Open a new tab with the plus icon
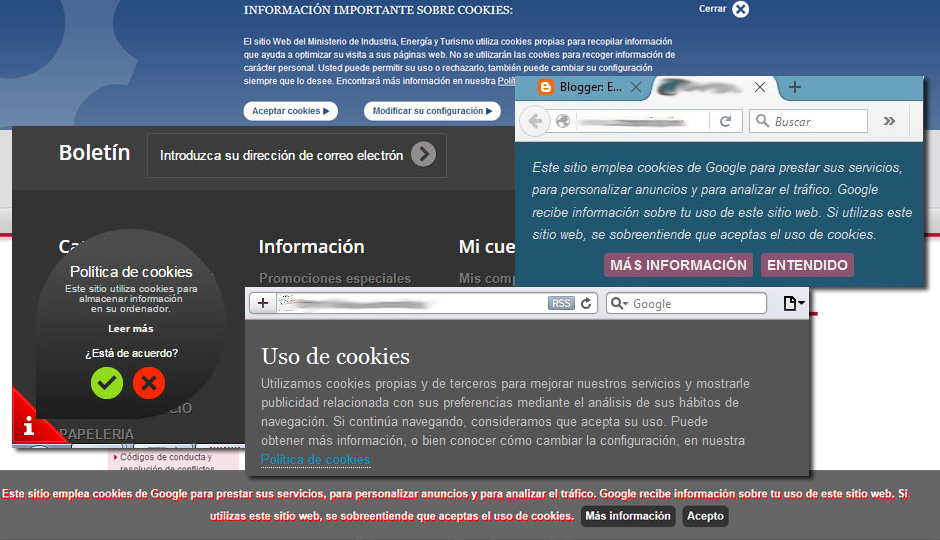940x540 pixels. 795,88
